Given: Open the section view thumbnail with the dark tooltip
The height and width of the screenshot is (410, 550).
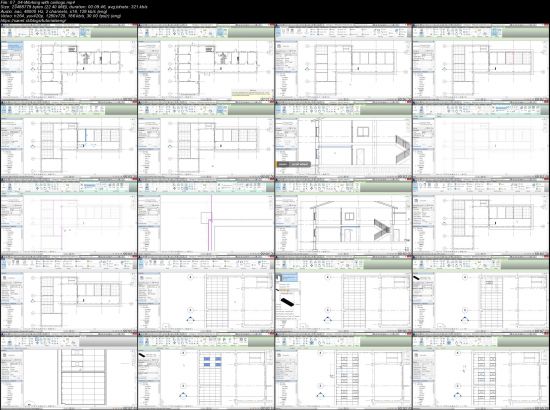Looking at the screenshot, I should pos(343,140).
